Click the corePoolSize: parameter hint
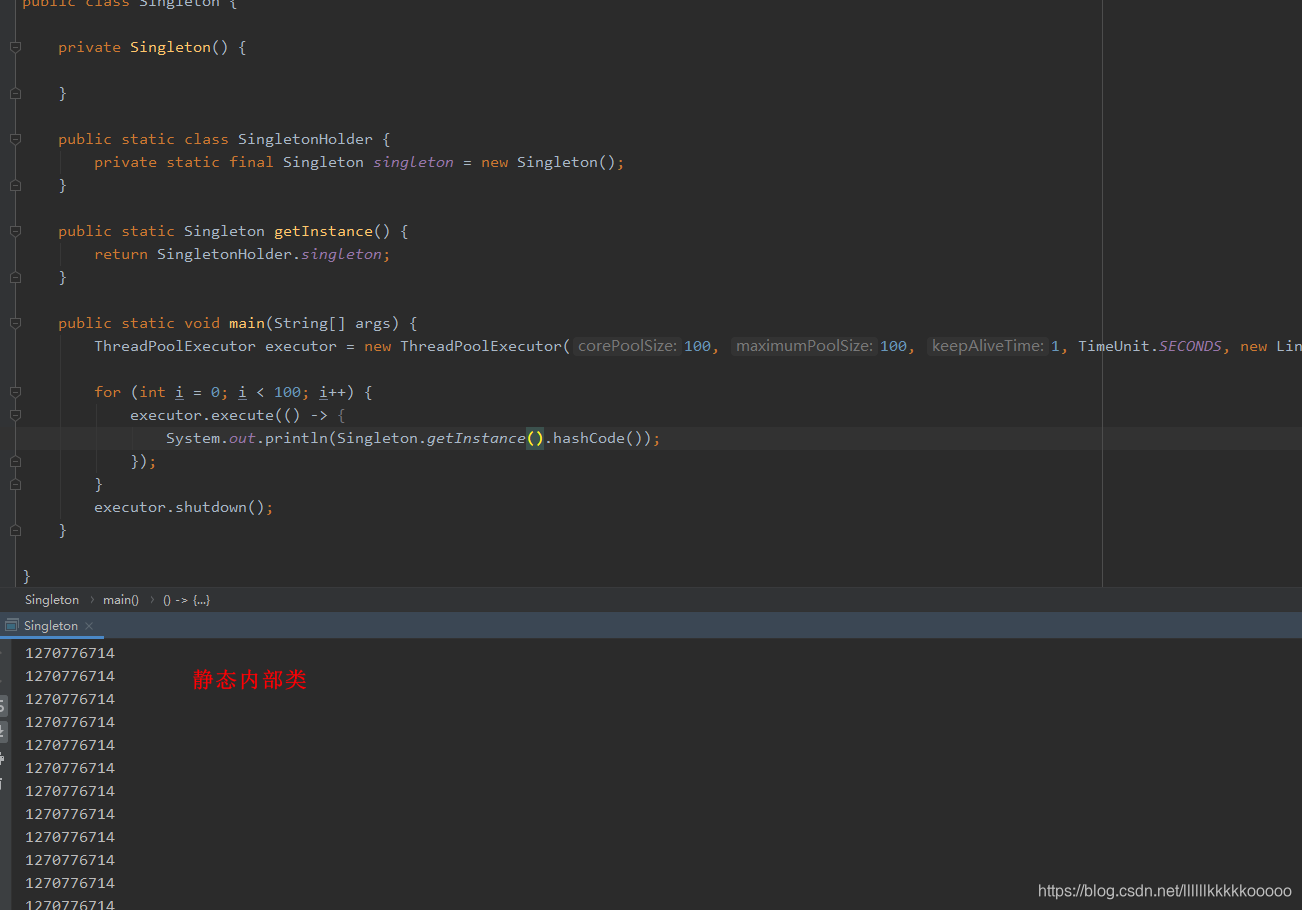This screenshot has width=1302, height=910. [x=628, y=346]
